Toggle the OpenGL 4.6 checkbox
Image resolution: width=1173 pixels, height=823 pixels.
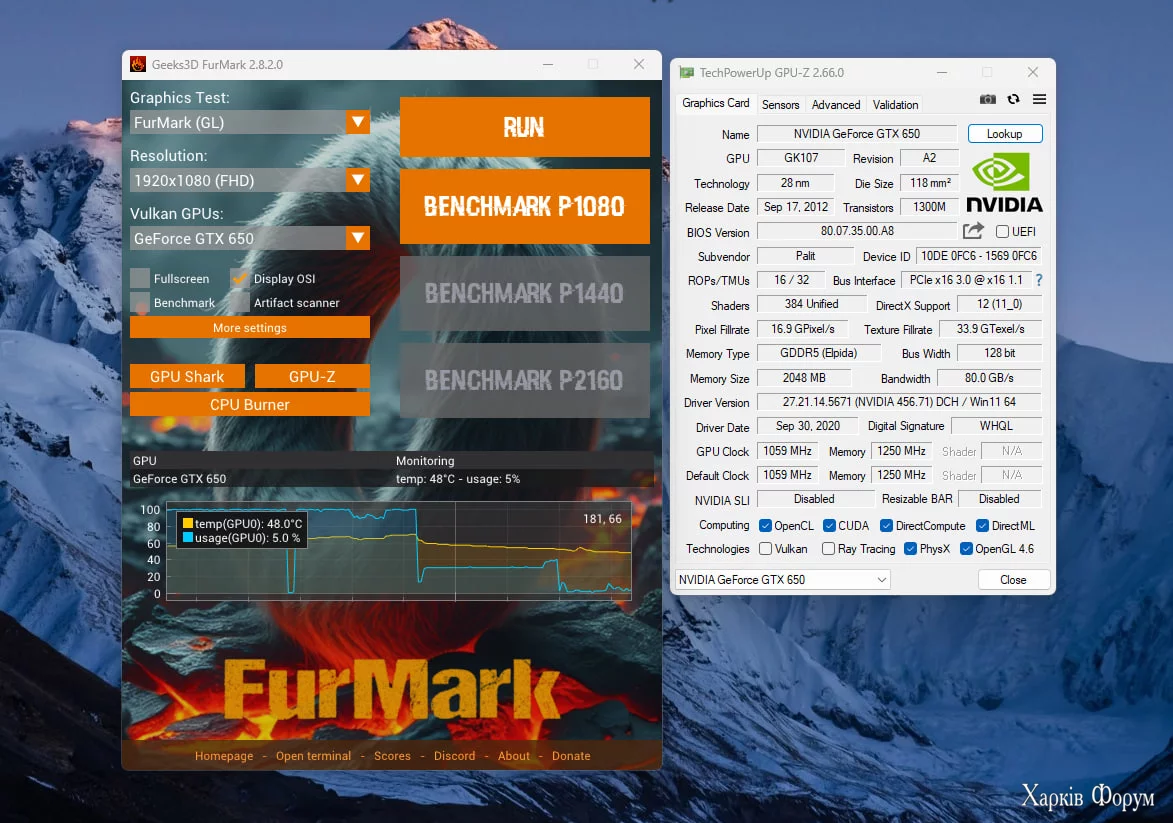tap(966, 548)
